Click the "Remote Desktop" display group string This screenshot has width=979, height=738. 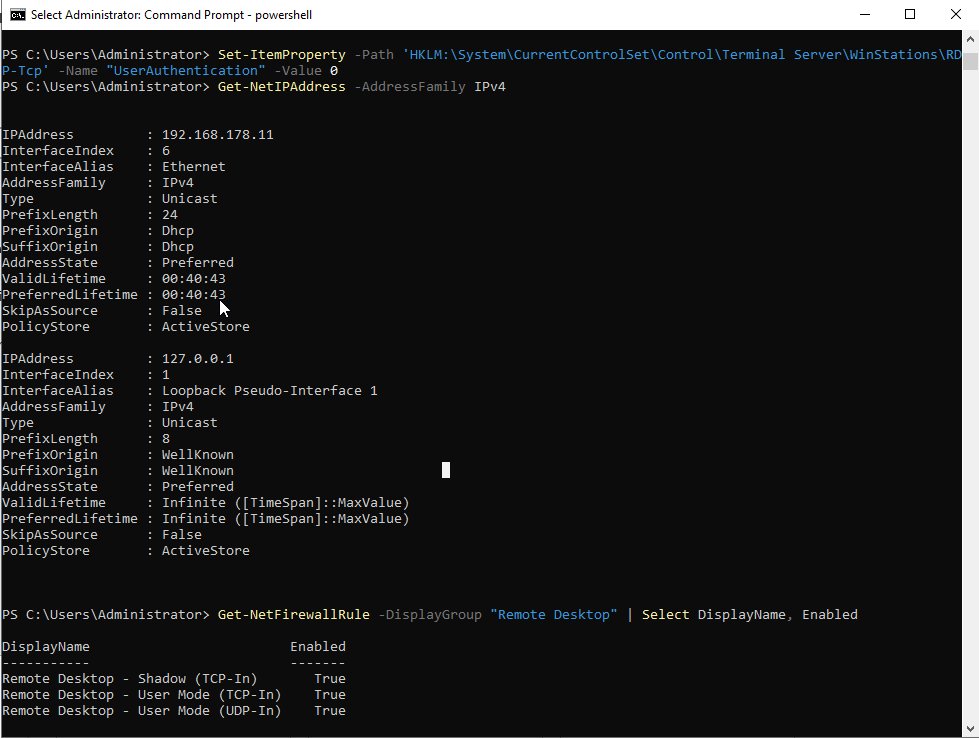[553, 614]
